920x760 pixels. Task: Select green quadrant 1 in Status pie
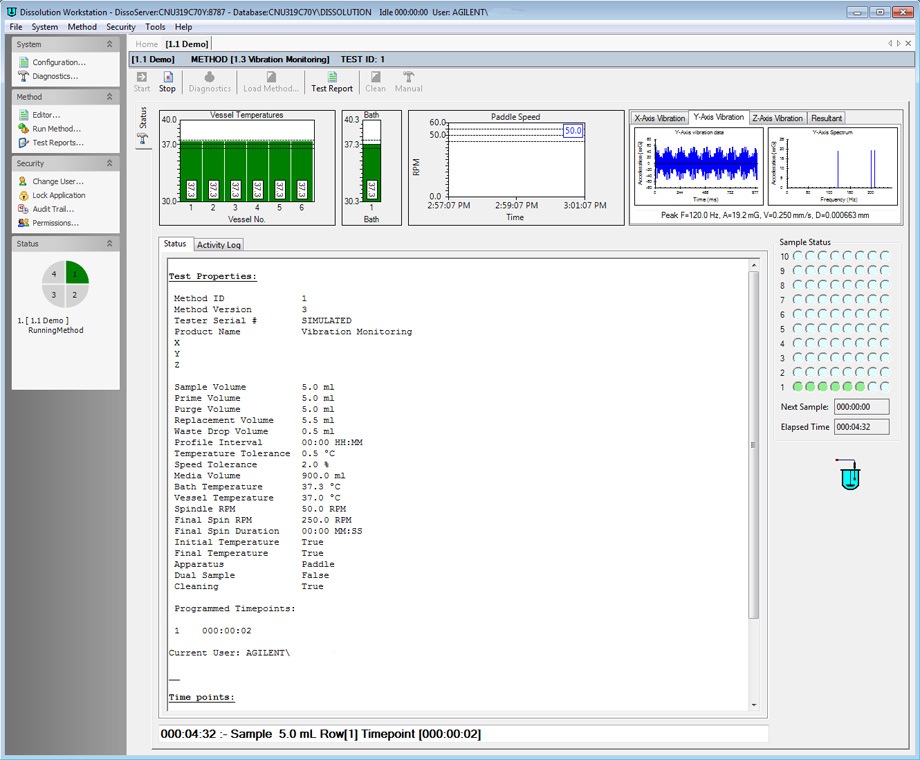[x=76, y=273]
